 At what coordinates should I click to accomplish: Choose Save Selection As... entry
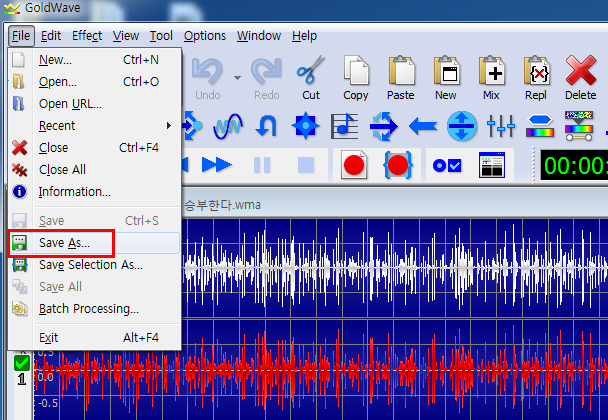(x=95, y=265)
